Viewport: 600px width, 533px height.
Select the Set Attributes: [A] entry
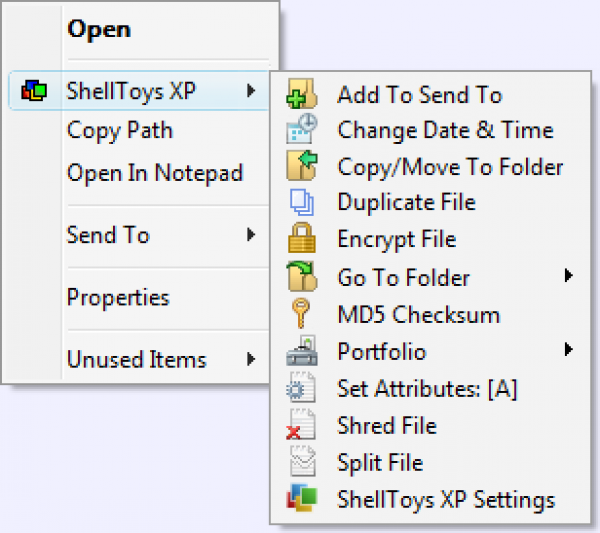(x=427, y=389)
